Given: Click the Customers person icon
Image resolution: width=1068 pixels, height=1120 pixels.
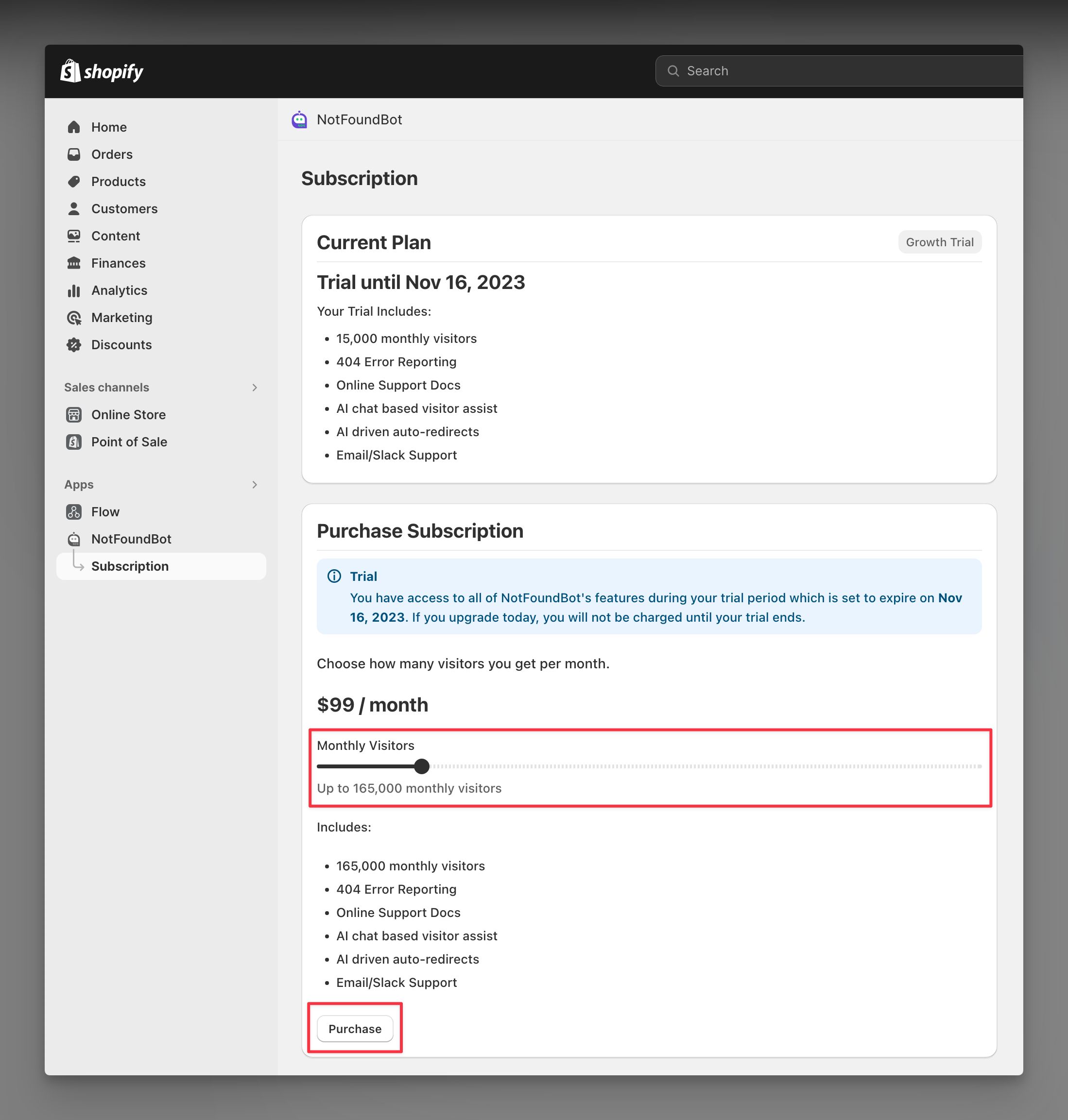Looking at the screenshot, I should [74, 209].
